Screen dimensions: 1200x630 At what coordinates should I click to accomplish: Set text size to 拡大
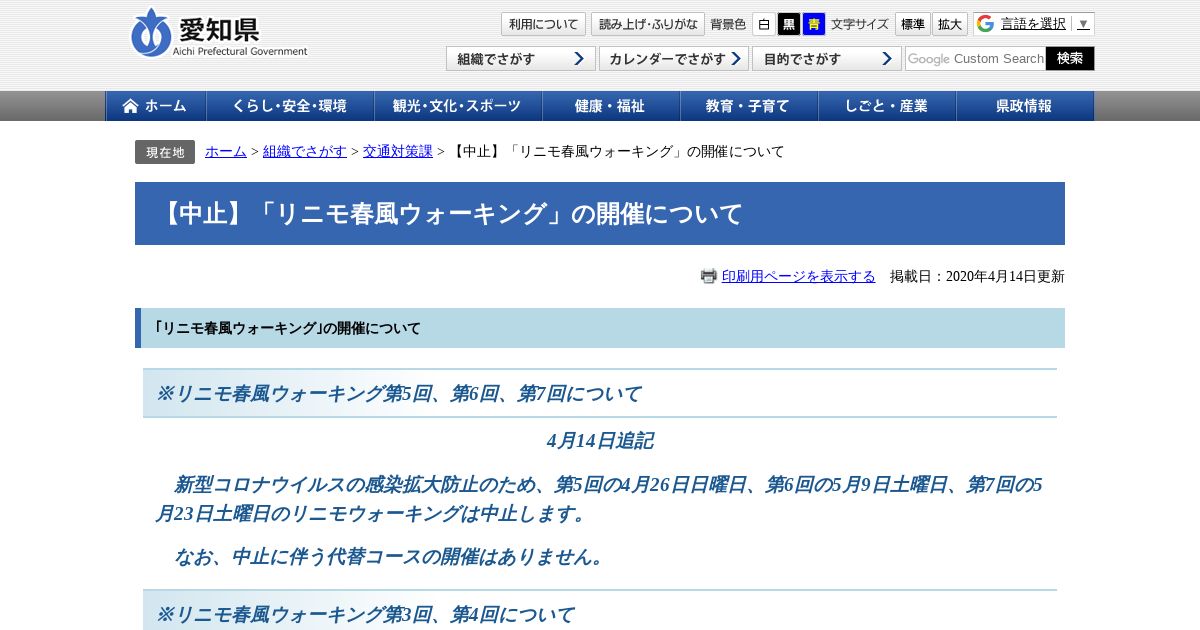[950, 24]
